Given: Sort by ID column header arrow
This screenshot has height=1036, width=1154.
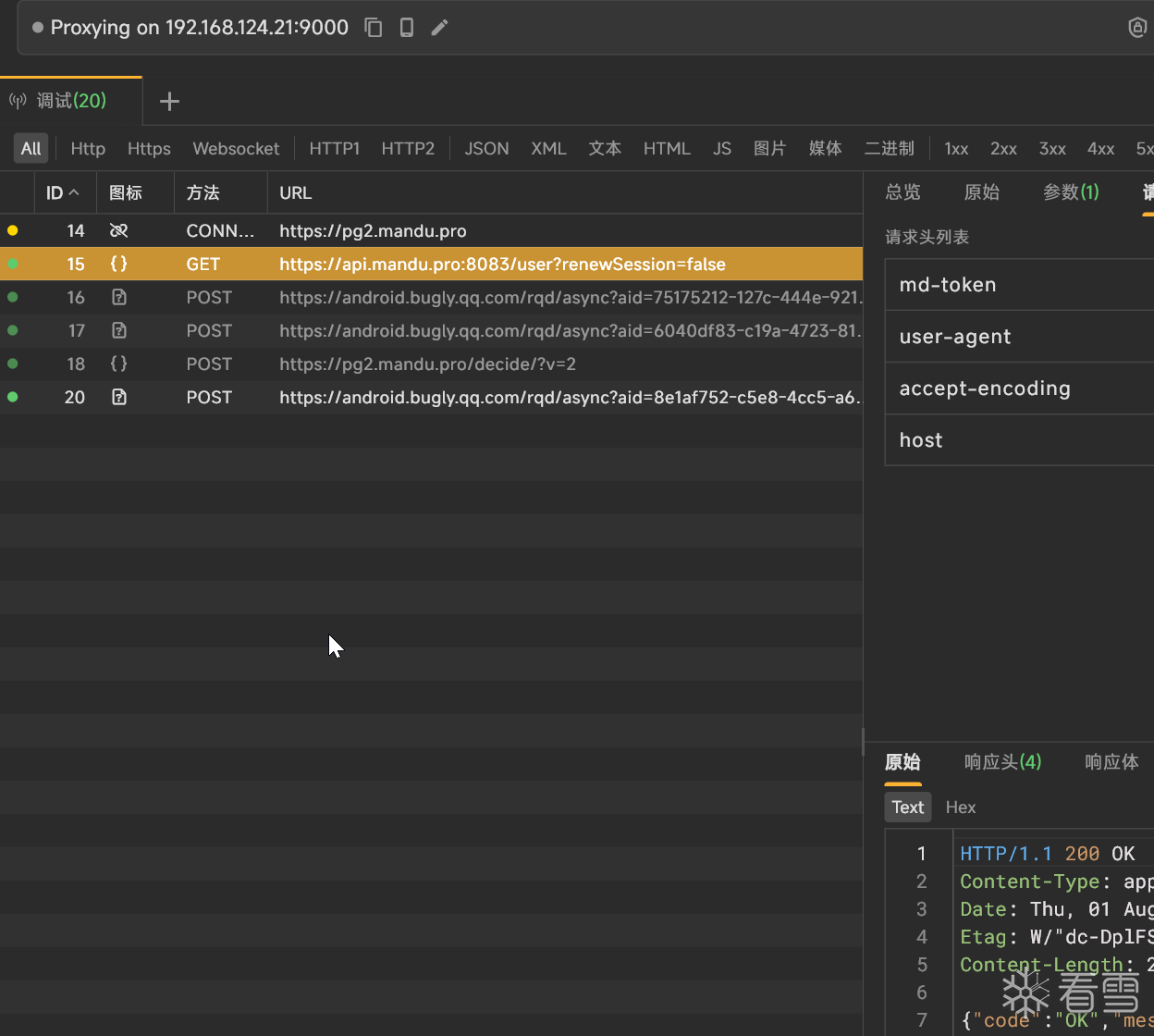Looking at the screenshot, I should (x=74, y=193).
